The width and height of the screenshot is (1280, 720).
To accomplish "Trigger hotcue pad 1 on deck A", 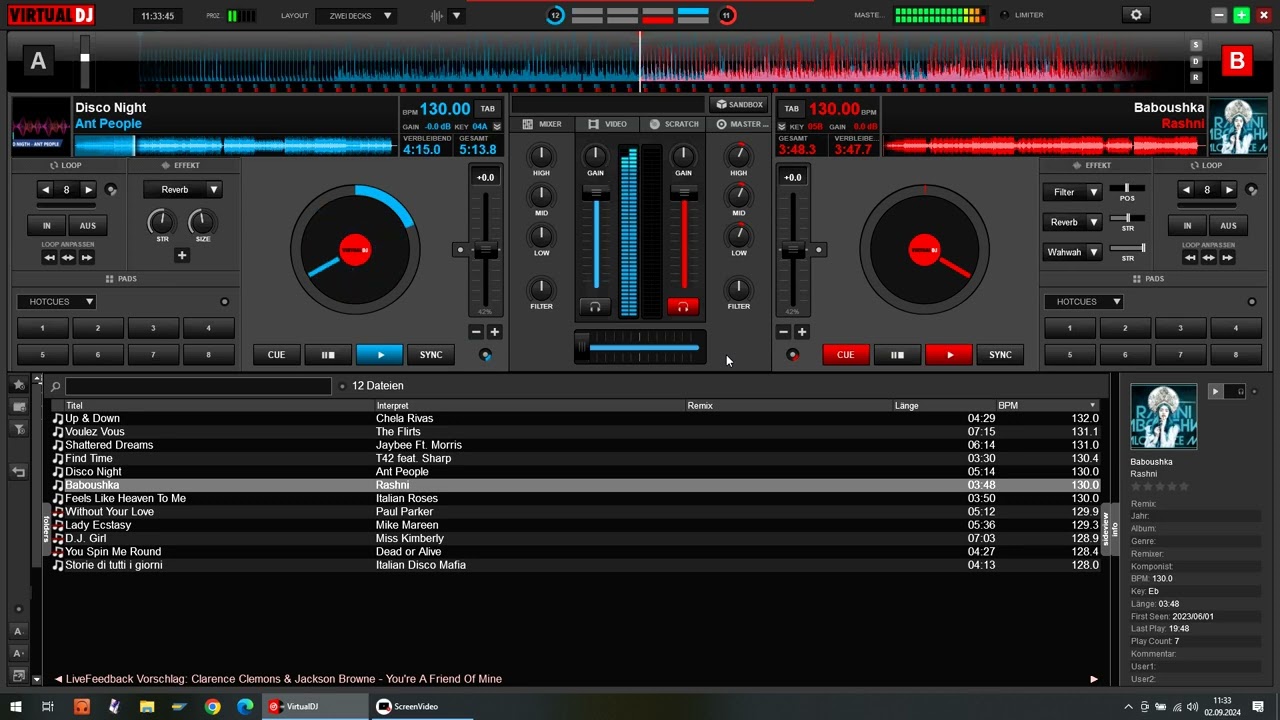I will (x=42, y=328).
